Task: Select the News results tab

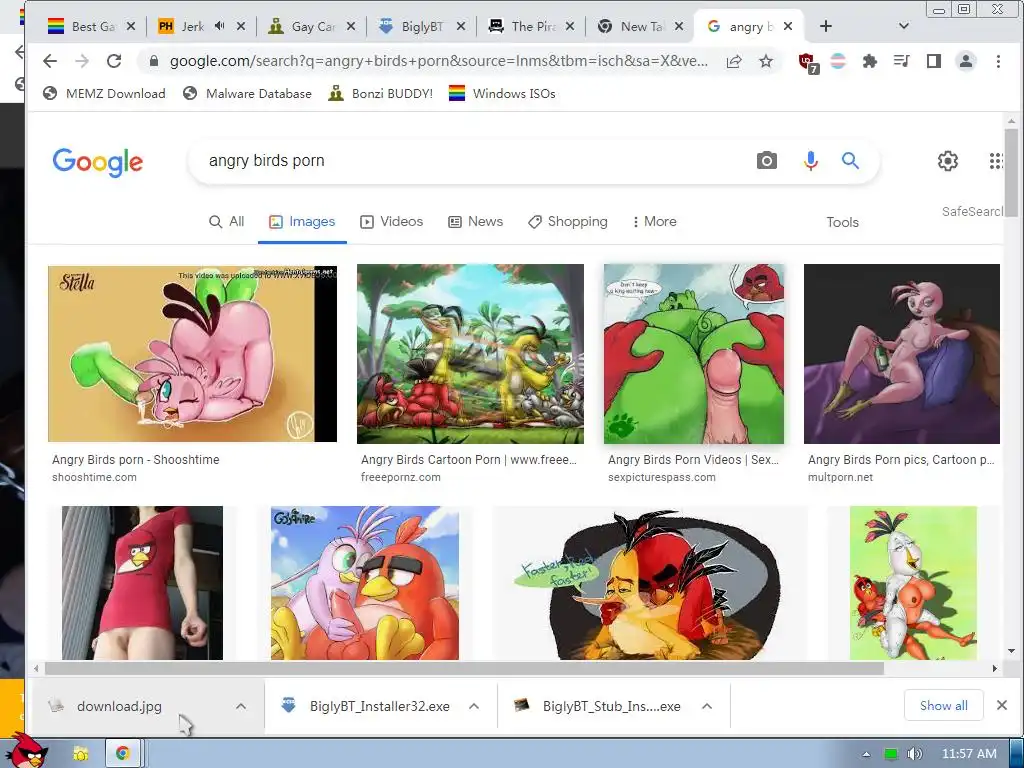Action: point(475,221)
